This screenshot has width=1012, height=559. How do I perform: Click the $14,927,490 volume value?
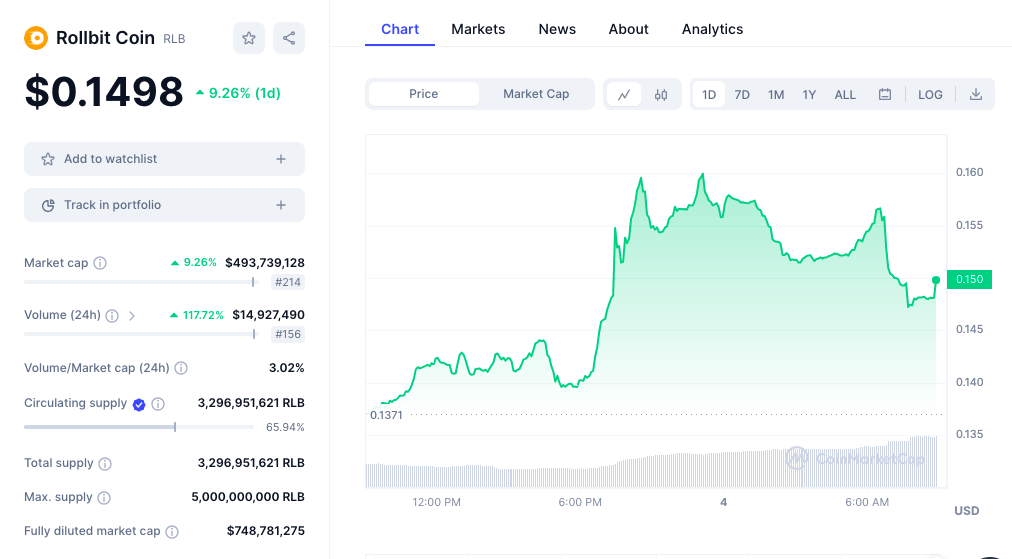pos(268,315)
